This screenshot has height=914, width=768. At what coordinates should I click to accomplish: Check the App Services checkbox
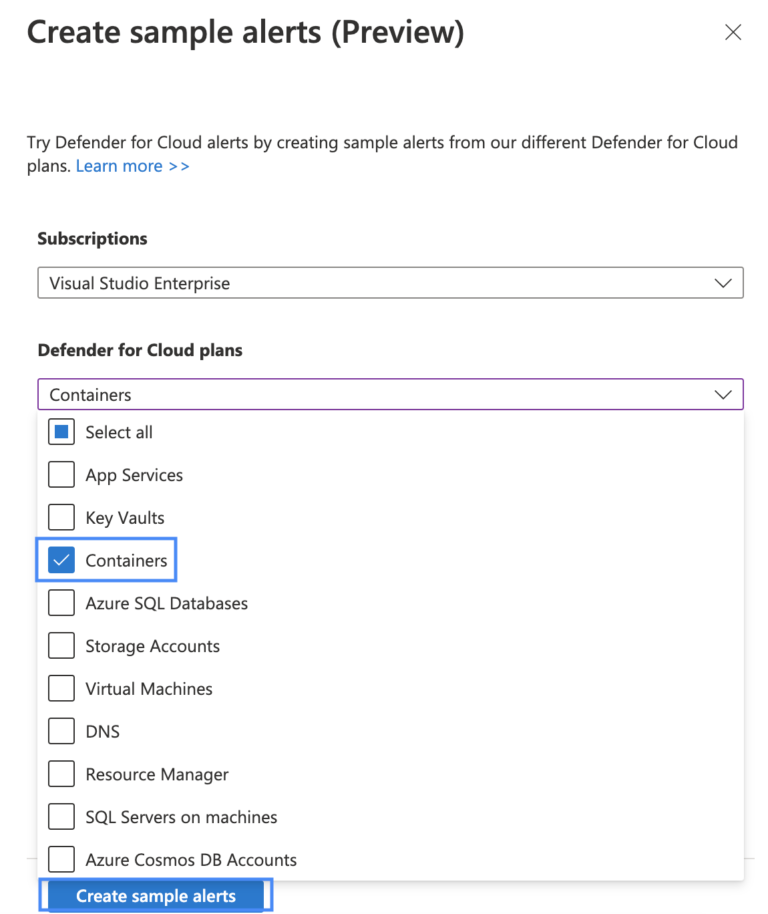click(x=61, y=474)
